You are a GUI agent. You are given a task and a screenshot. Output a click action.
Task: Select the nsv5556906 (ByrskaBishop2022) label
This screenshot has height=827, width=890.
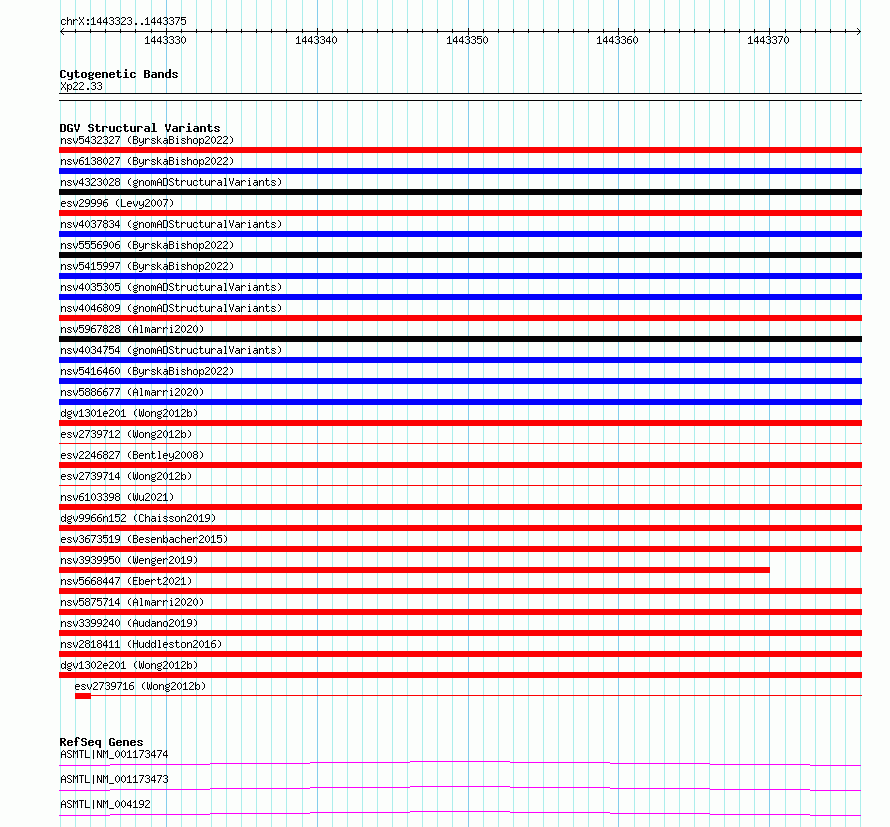pos(147,245)
